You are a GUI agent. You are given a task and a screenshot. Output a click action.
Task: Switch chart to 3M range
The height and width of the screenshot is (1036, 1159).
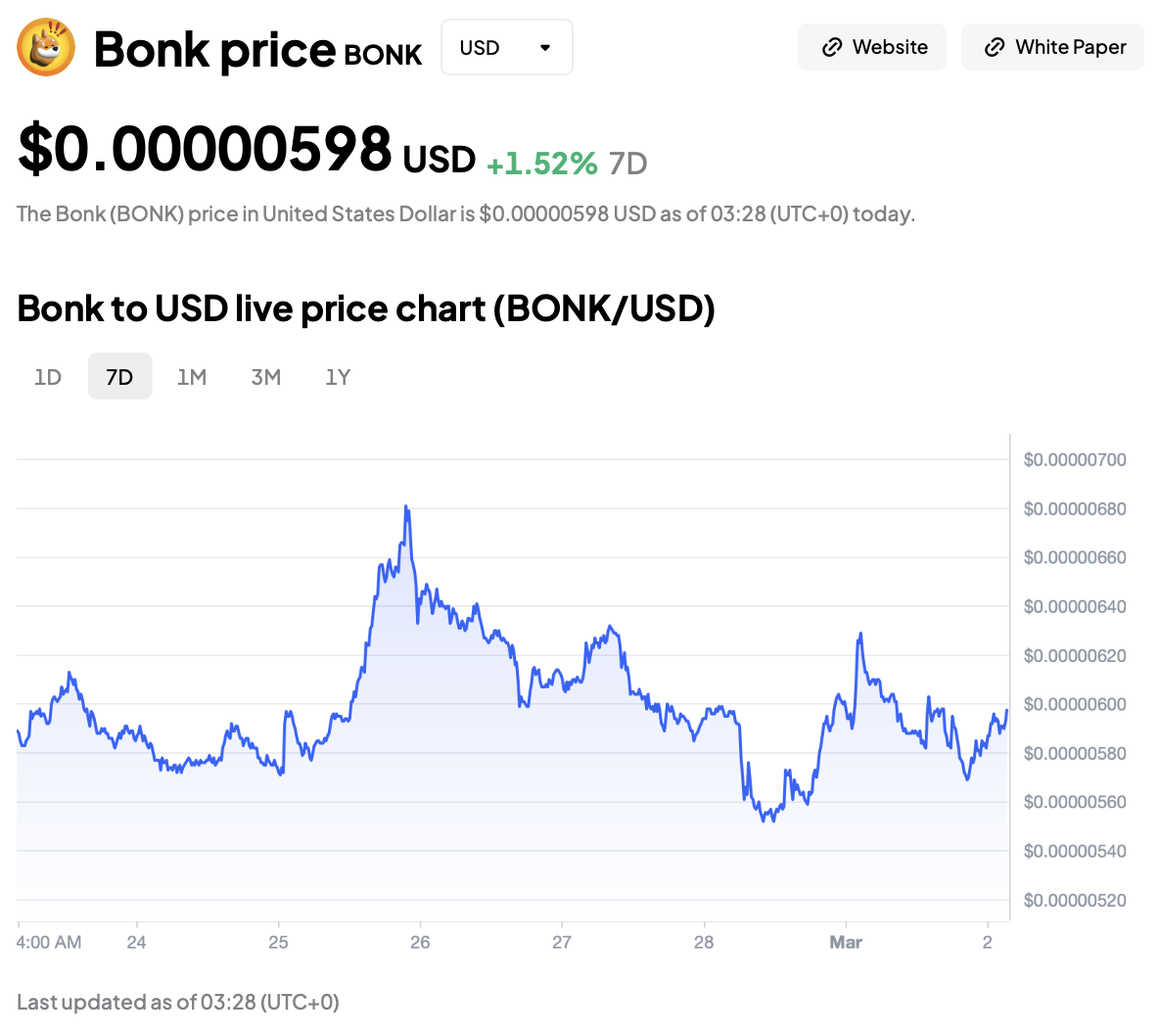click(266, 377)
